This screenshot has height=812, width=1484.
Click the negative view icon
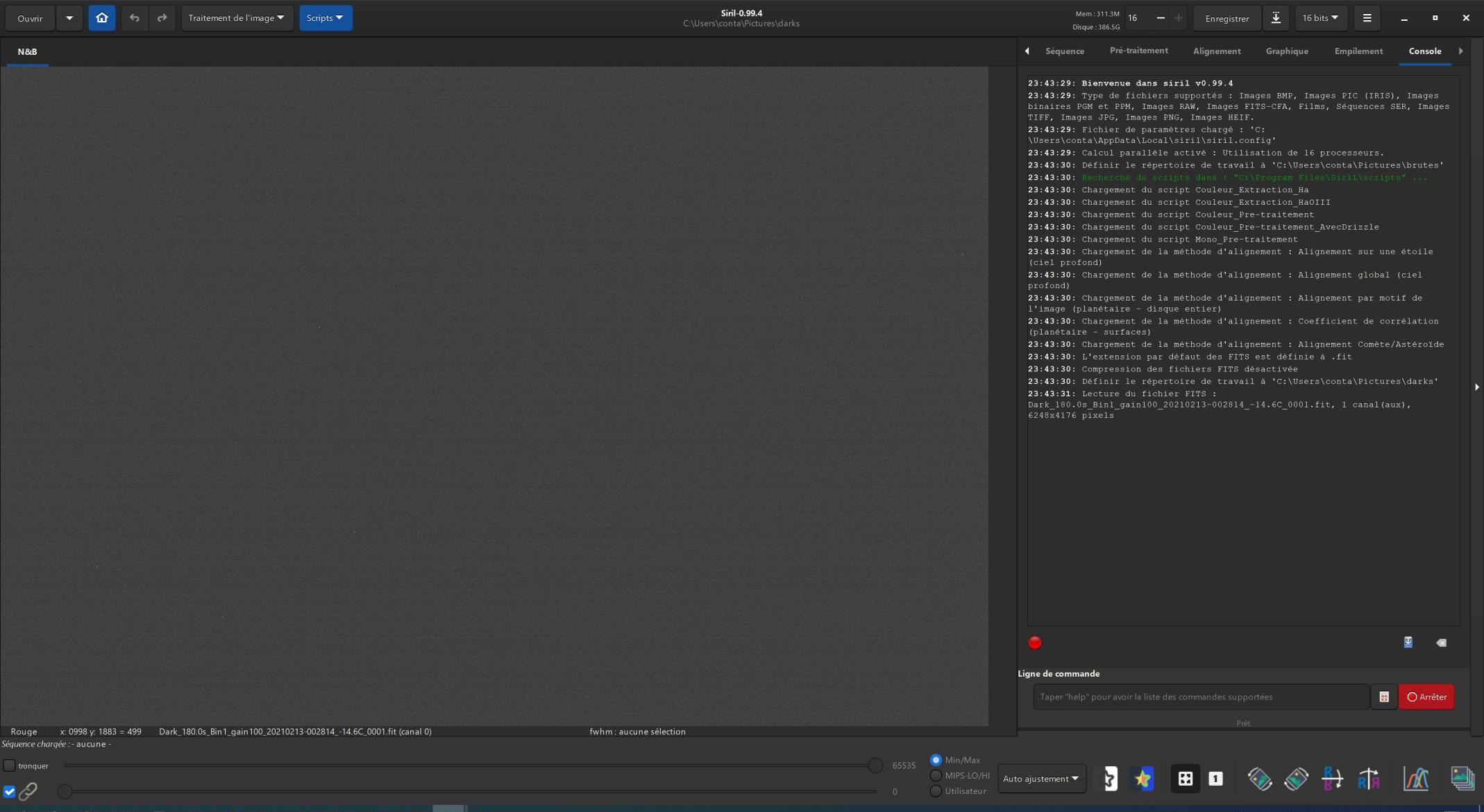(1110, 779)
